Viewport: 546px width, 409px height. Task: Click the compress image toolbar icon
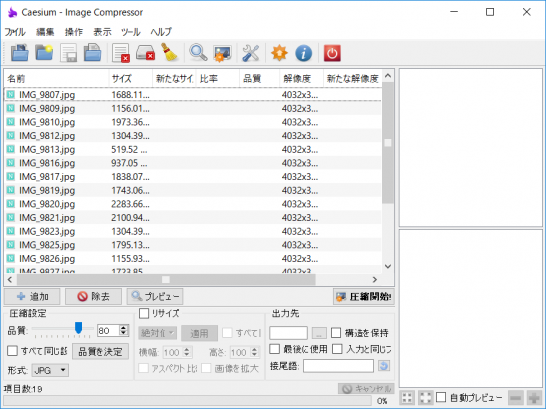pyautogui.click(x=223, y=53)
